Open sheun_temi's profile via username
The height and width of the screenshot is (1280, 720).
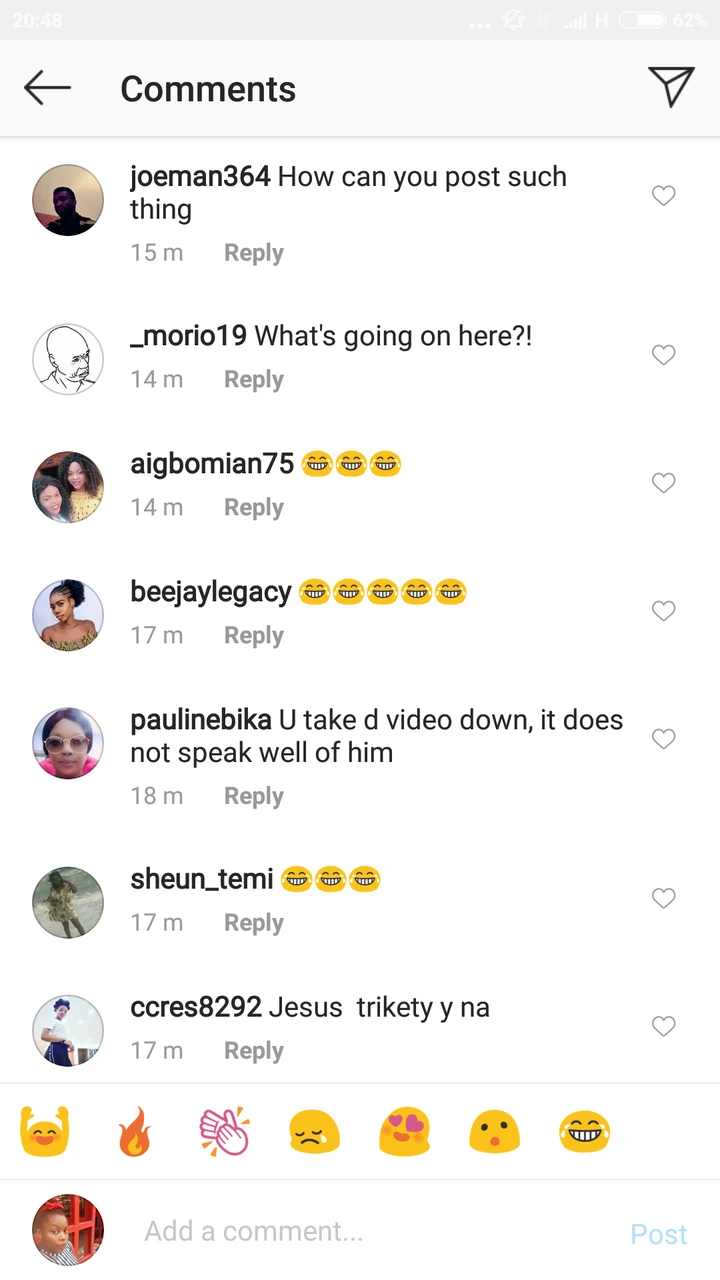click(201, 879)
